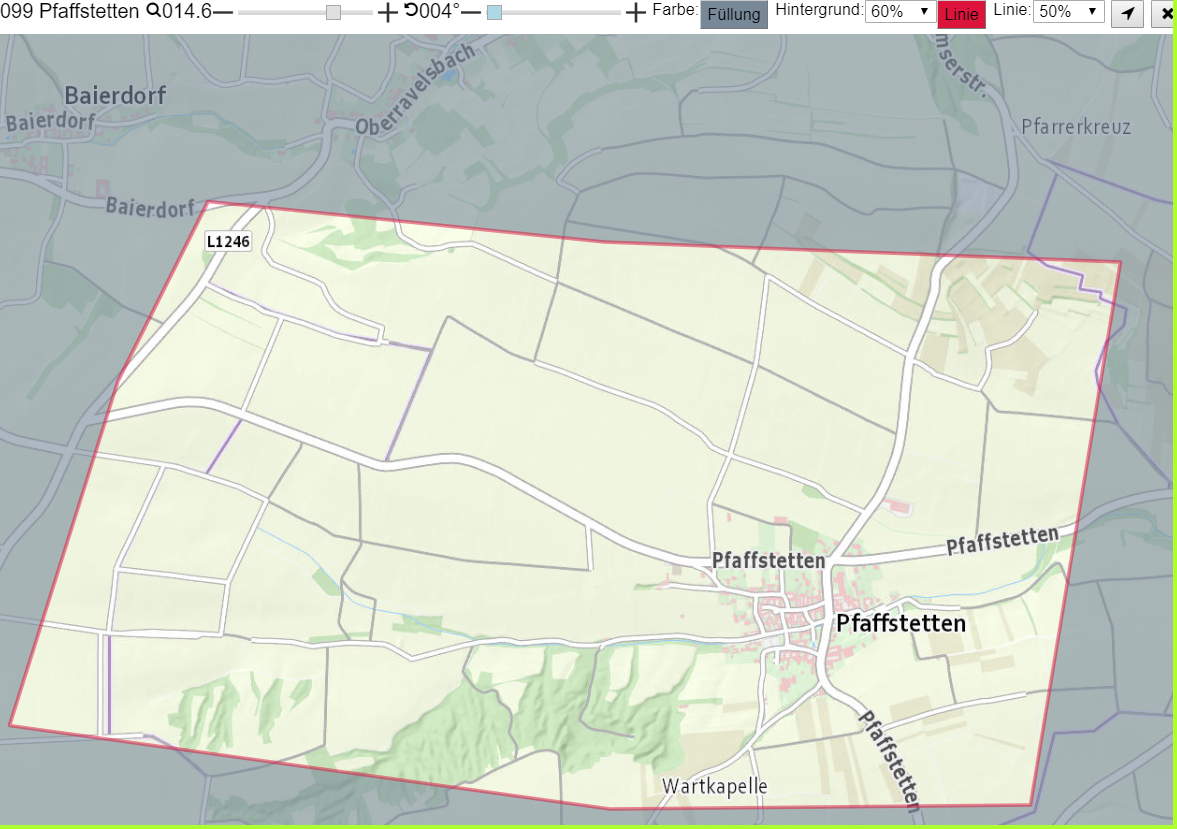Image resolution: width=1177 pixels, height=829 pixels.
Task: Click the location arrow button
Action: point(1127,14)
